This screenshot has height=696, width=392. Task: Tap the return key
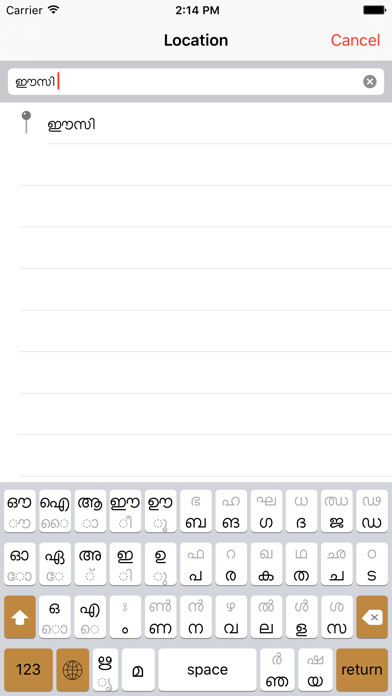pyautogui.click(x=362, y=669)
